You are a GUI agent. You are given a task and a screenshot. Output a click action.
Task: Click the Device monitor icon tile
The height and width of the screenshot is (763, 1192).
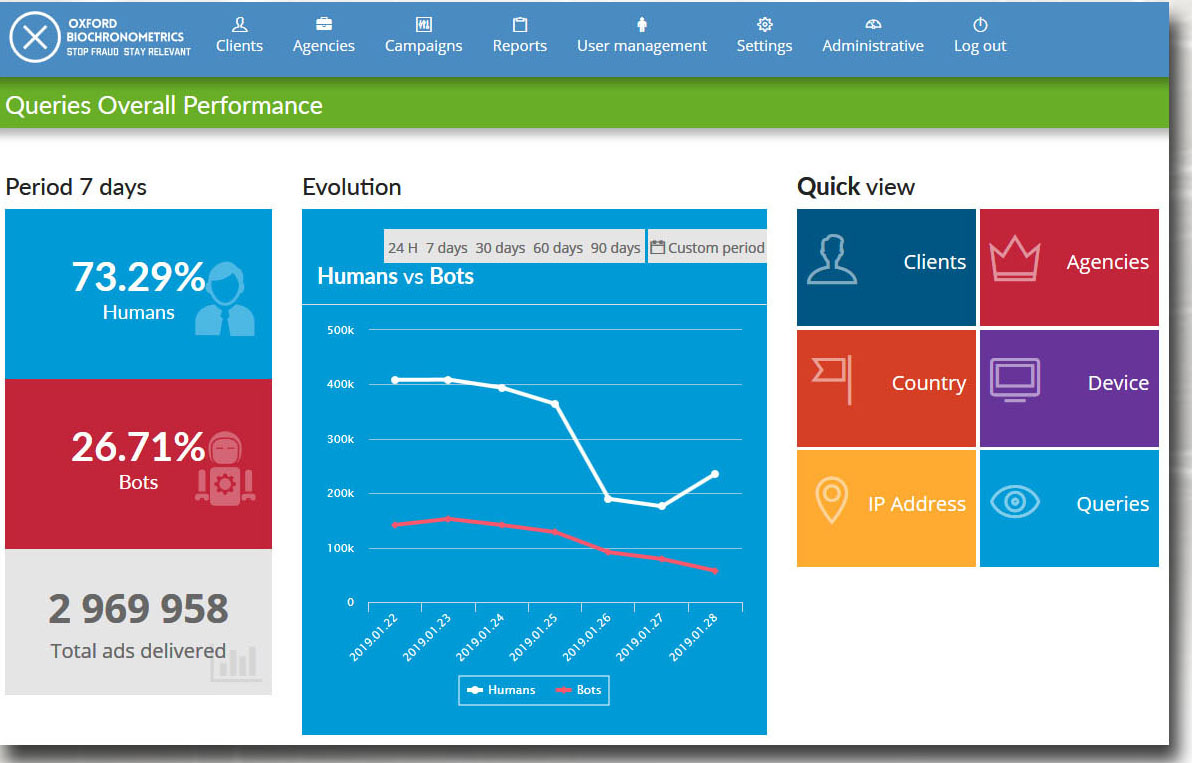click(x=1014, y=381)
